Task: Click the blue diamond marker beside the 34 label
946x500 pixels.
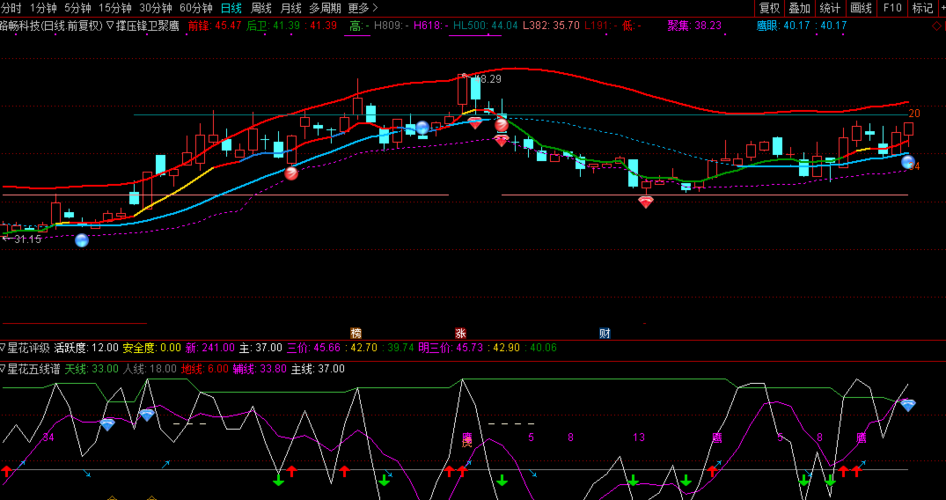Action: [107, 425]
